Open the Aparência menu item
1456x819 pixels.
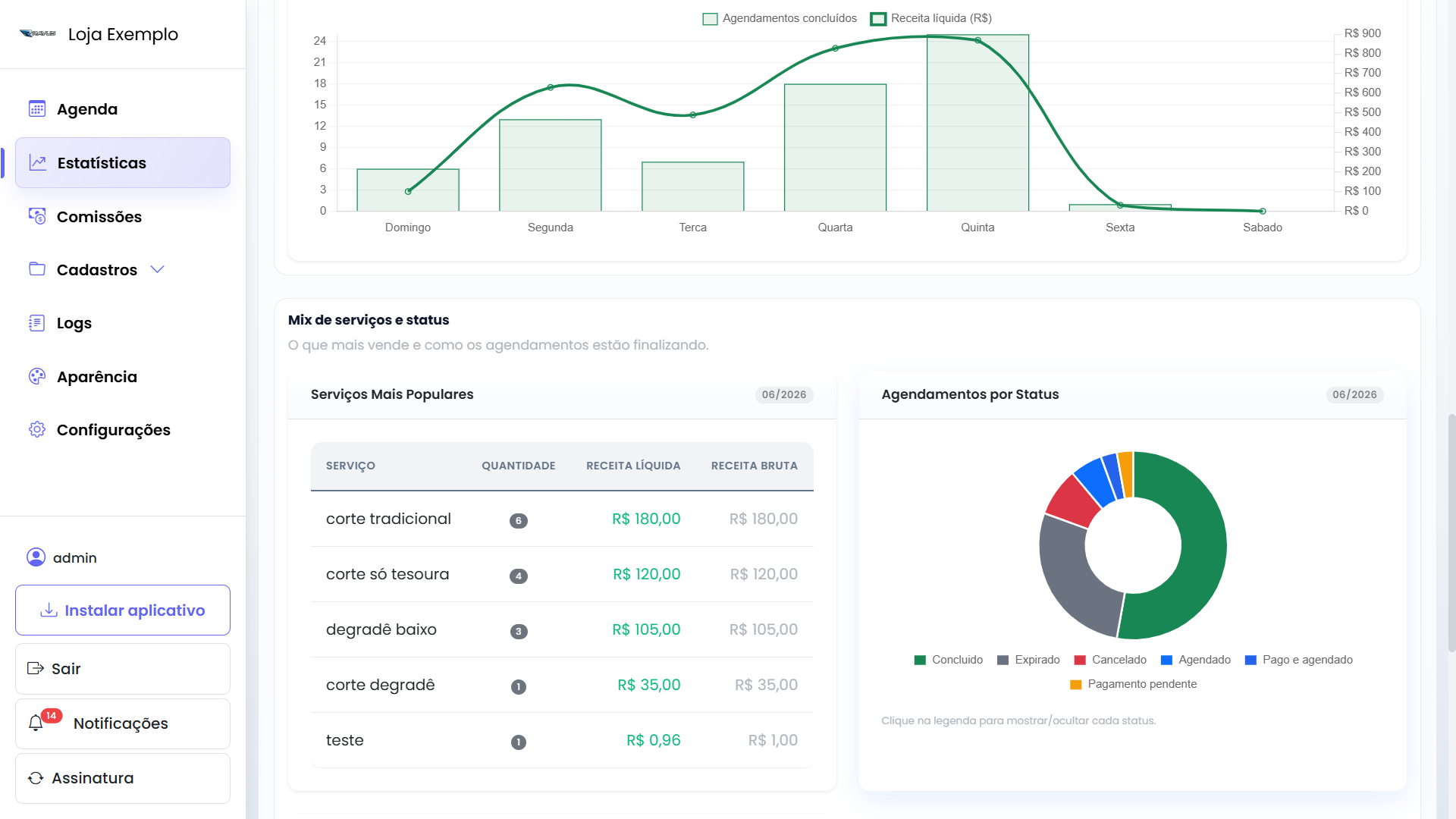click(123, 376)
